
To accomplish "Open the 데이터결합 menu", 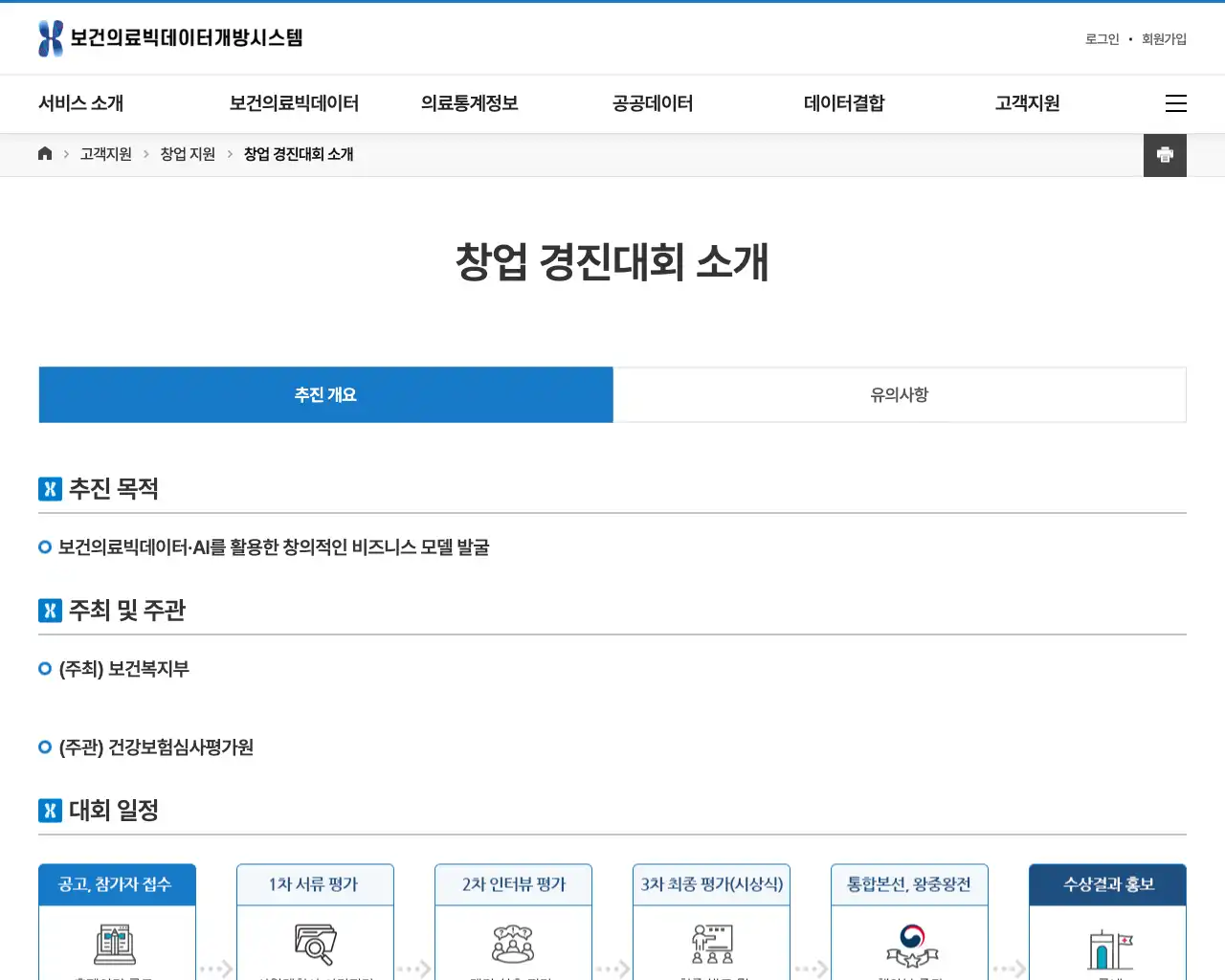I will tap(844, 103).
